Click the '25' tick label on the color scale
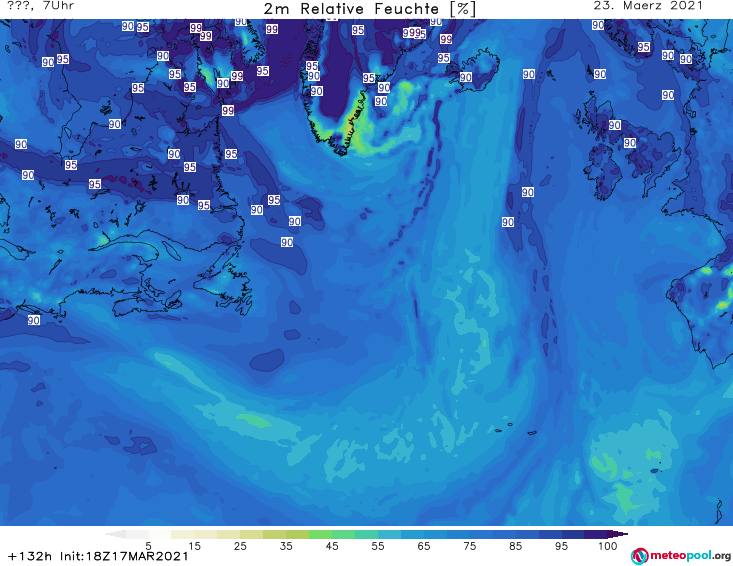The width and height of the screenshot is (733, 566). pyautogui.click(x=240, y=546)
